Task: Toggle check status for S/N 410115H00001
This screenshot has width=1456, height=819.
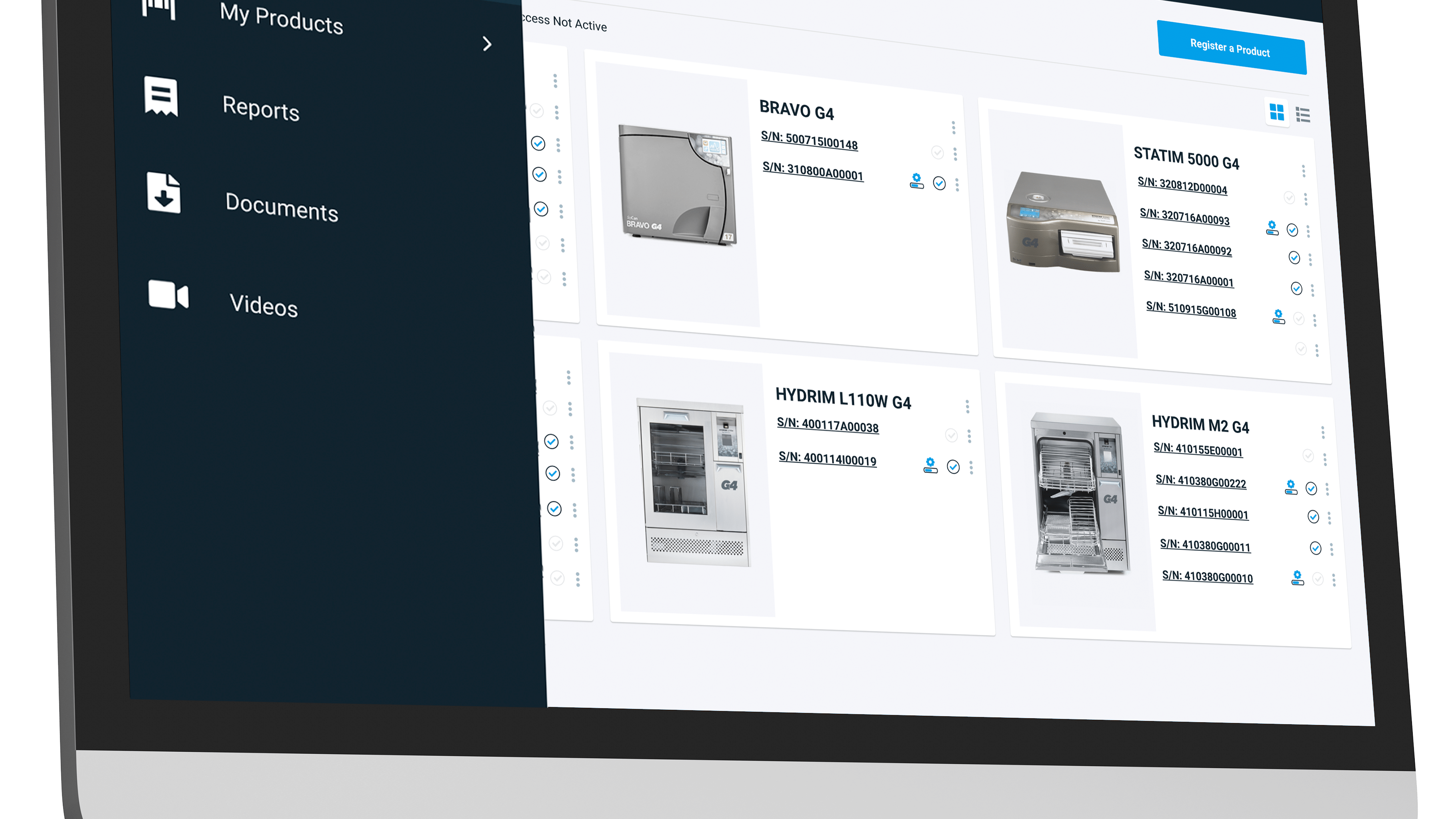Action: coord(1314,517)
